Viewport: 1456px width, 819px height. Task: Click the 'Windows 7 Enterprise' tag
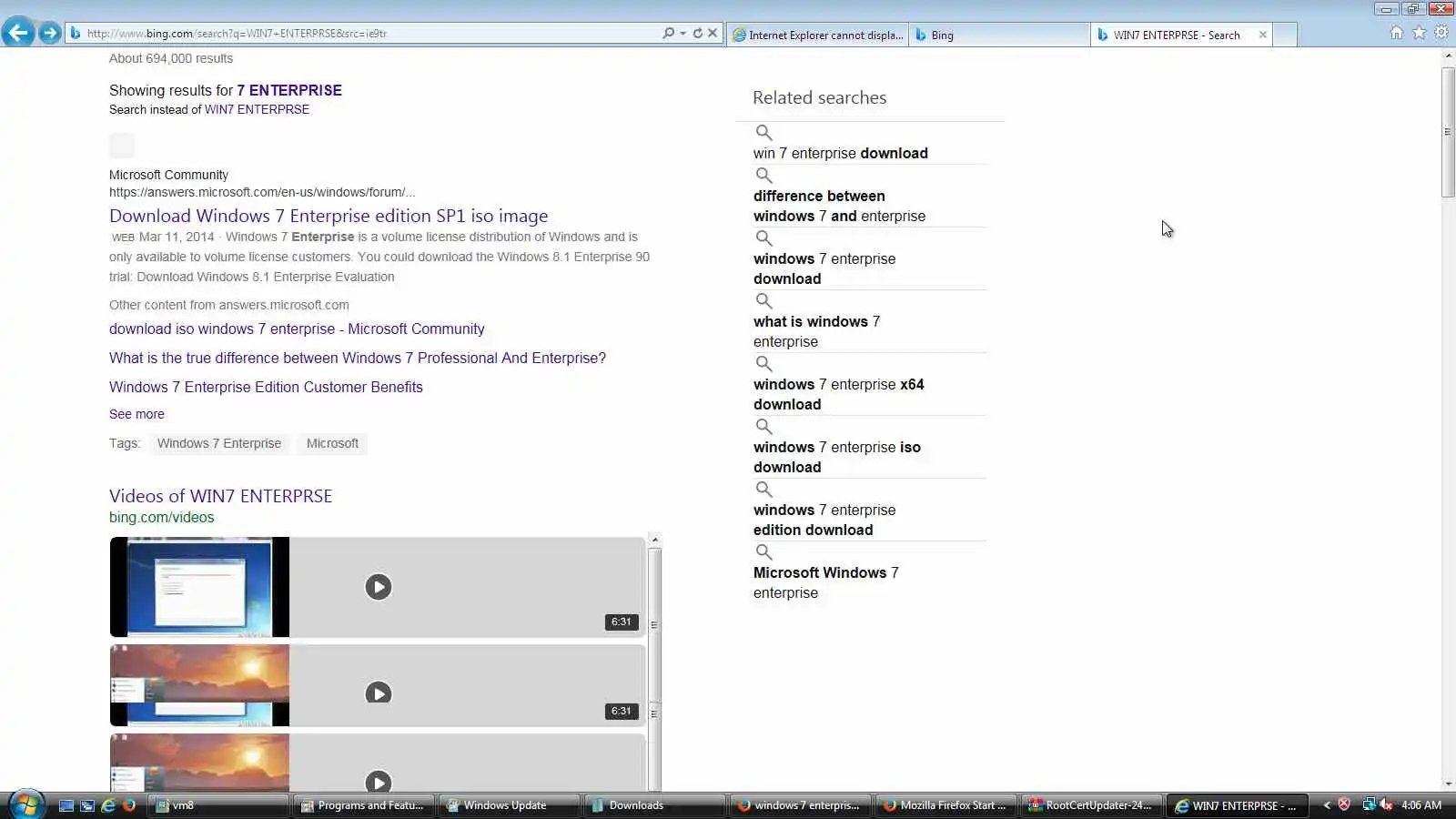click(x=219, y=443)
